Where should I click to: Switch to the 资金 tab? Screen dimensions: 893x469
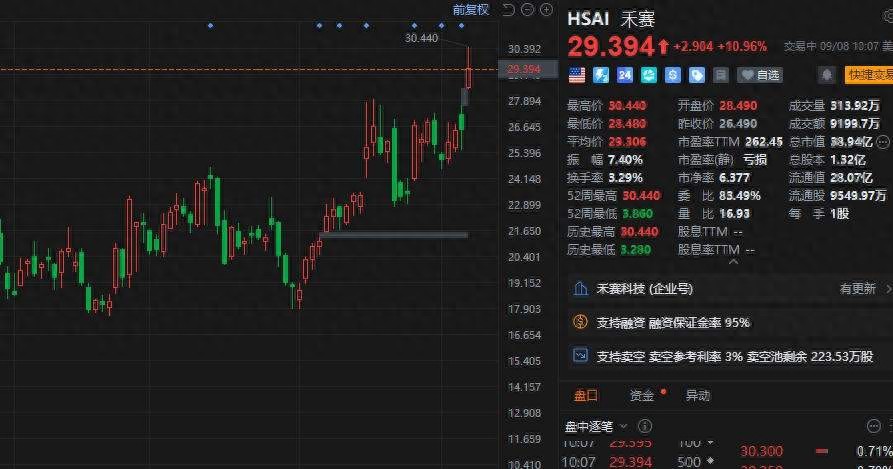point(642,395)
